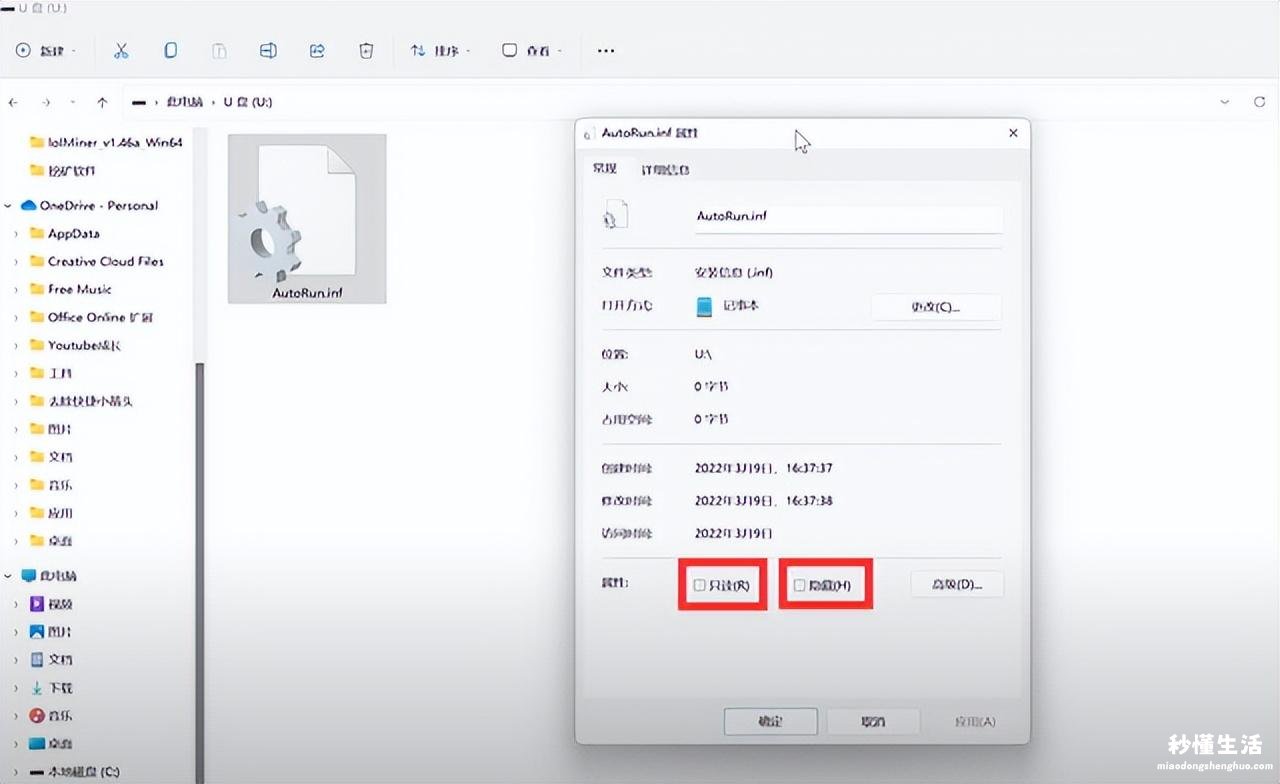Select the AutoRun.inf file in folder
Viewport: 1280px width, 784px height.
[x=307, y=219]
